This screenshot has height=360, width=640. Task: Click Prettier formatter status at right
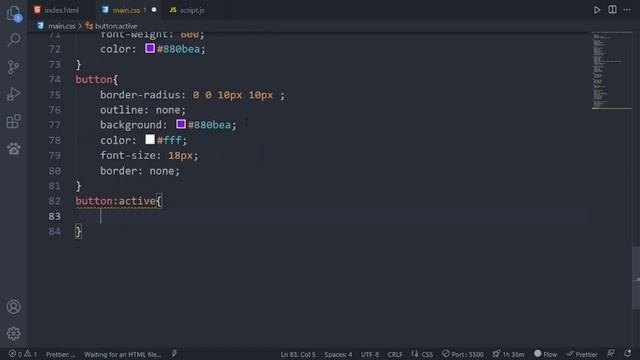point(582,354)
